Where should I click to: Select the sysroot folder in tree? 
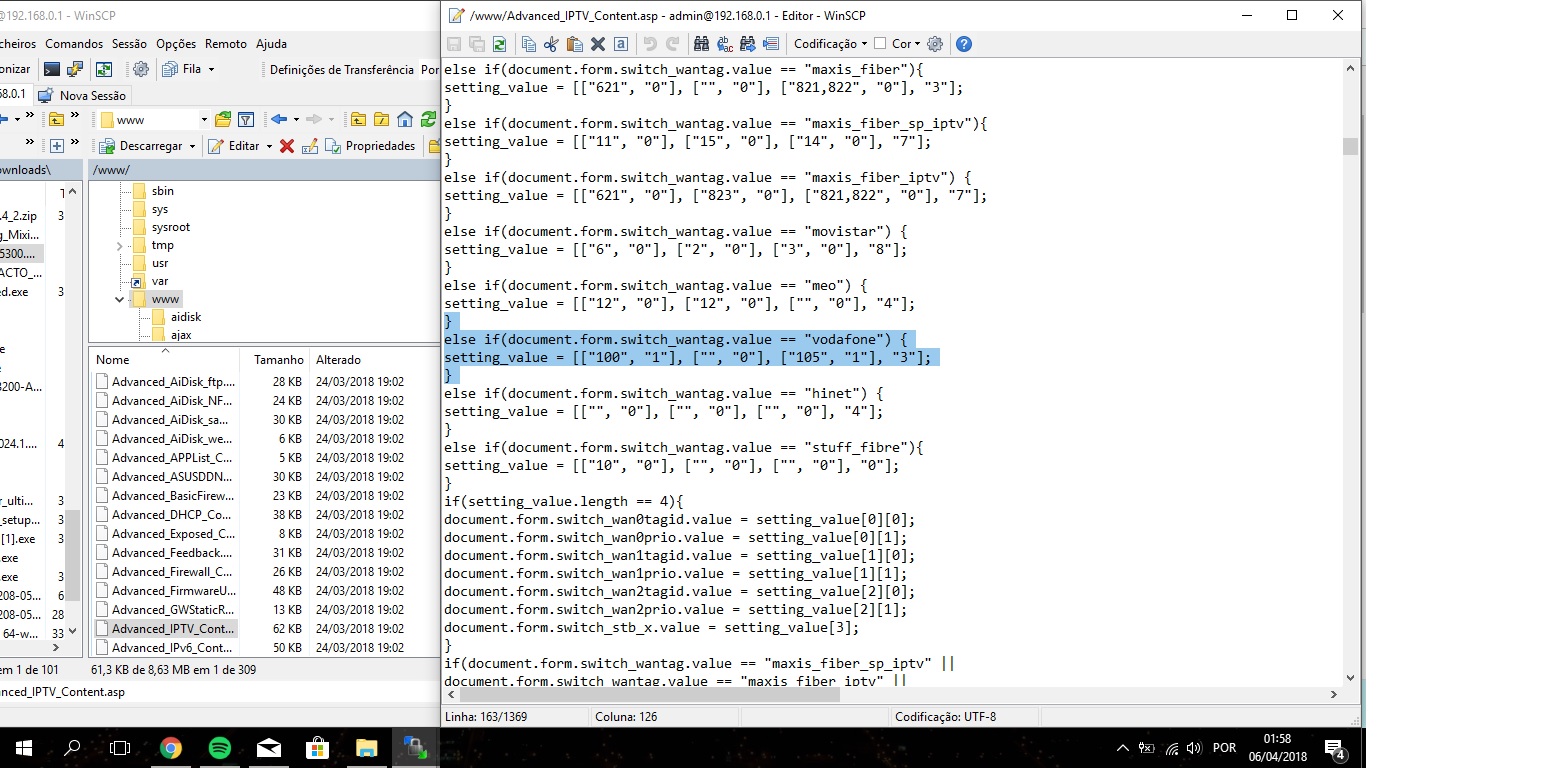click(x=171, y=227)
